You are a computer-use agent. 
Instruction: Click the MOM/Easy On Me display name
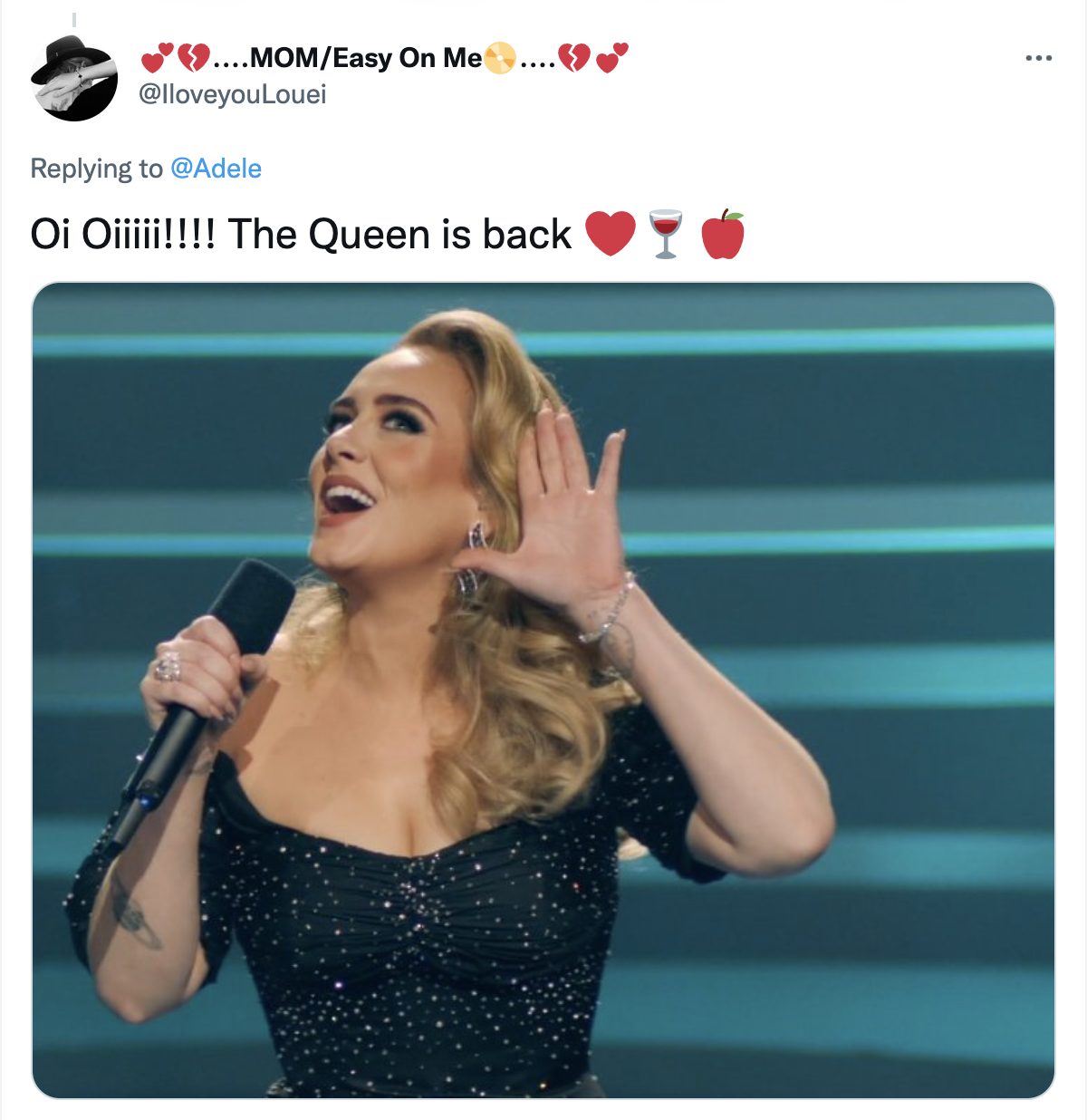(x=365, y=58)
